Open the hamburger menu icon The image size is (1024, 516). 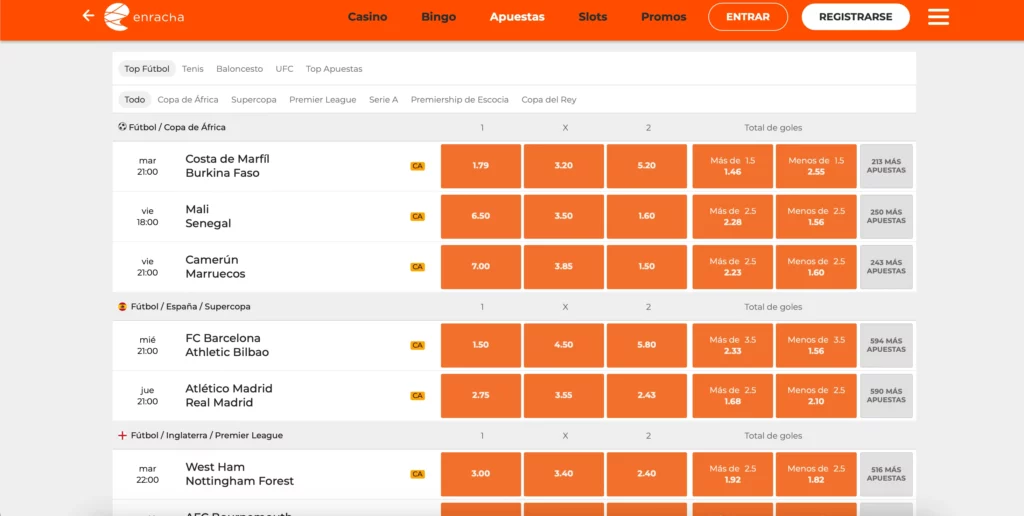click(x=938, y=17)
